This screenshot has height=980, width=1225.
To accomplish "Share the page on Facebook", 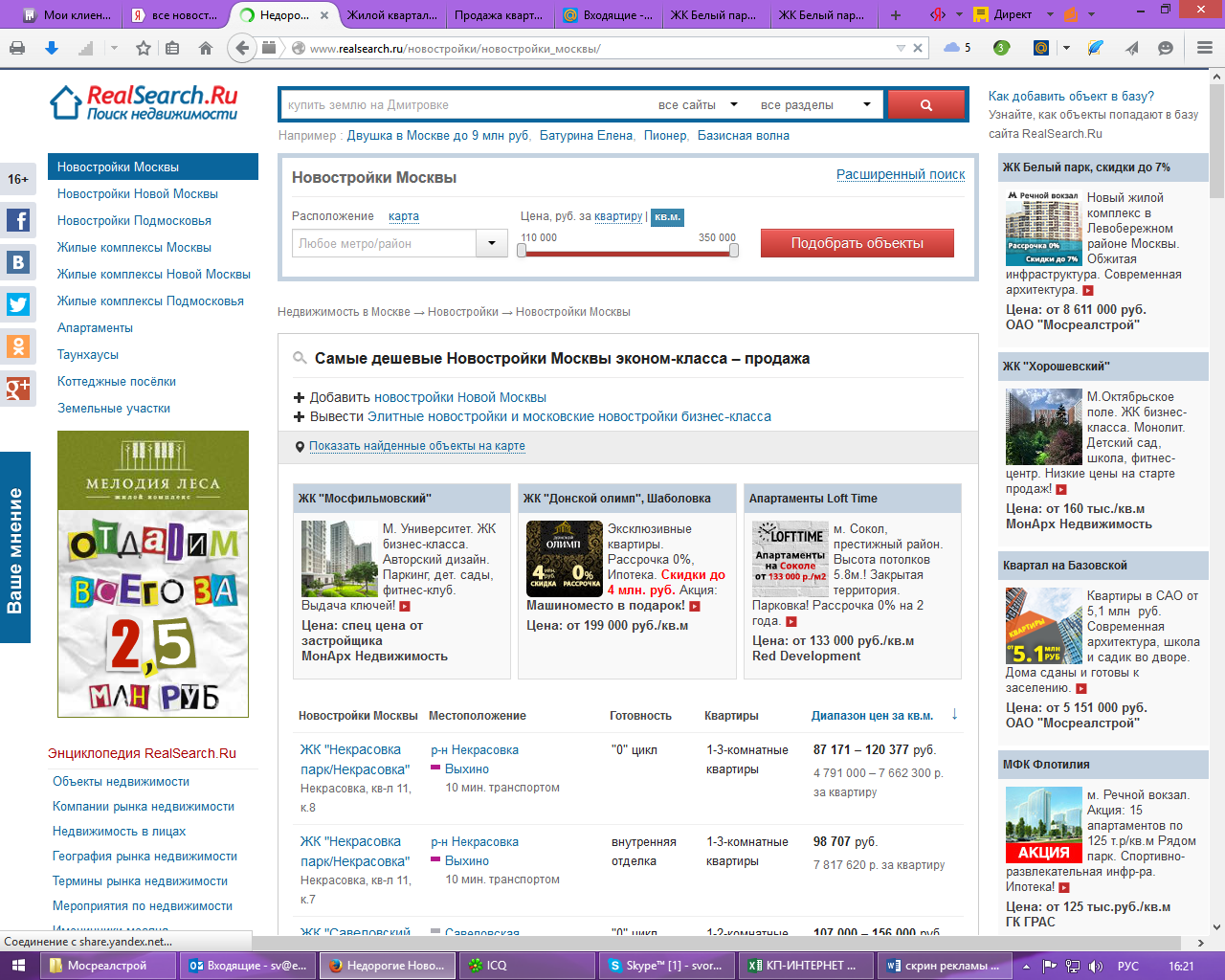I will (x=18, y=221).
